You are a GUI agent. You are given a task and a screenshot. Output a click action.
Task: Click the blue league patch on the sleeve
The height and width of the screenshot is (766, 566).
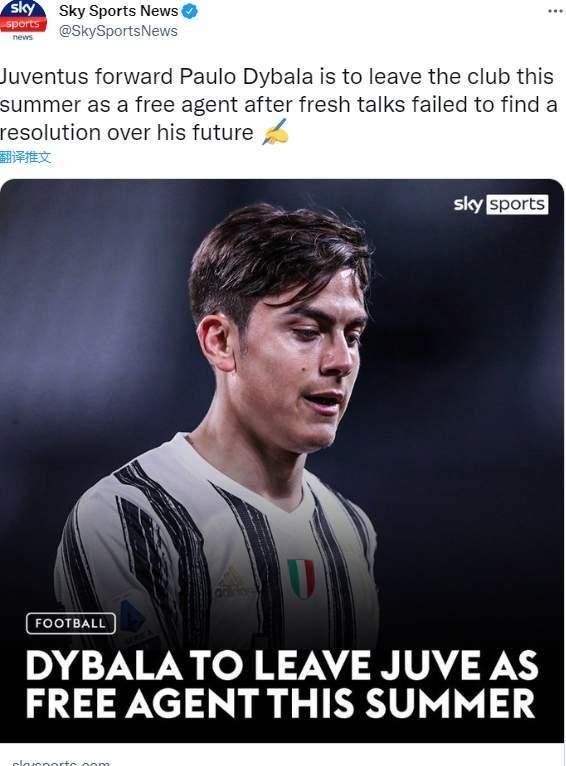pyautogui.click(x=131, y=616)
